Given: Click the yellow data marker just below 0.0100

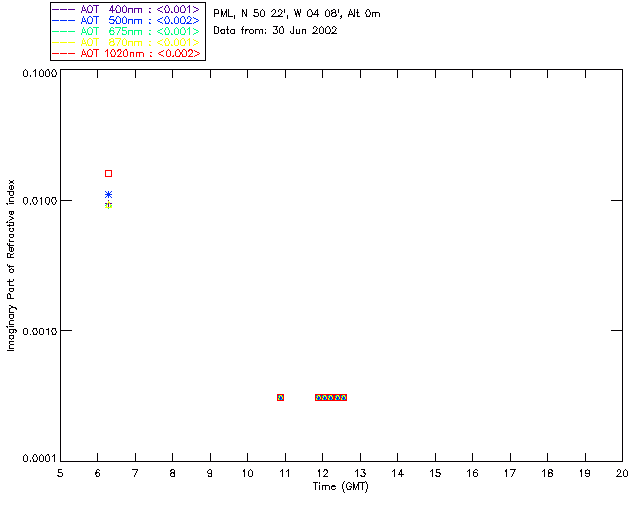Looking at the screenshot, I should (108, 205).
